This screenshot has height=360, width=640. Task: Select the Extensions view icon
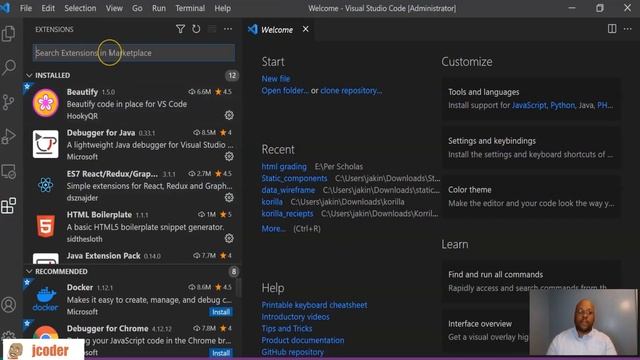click(9, 206)
